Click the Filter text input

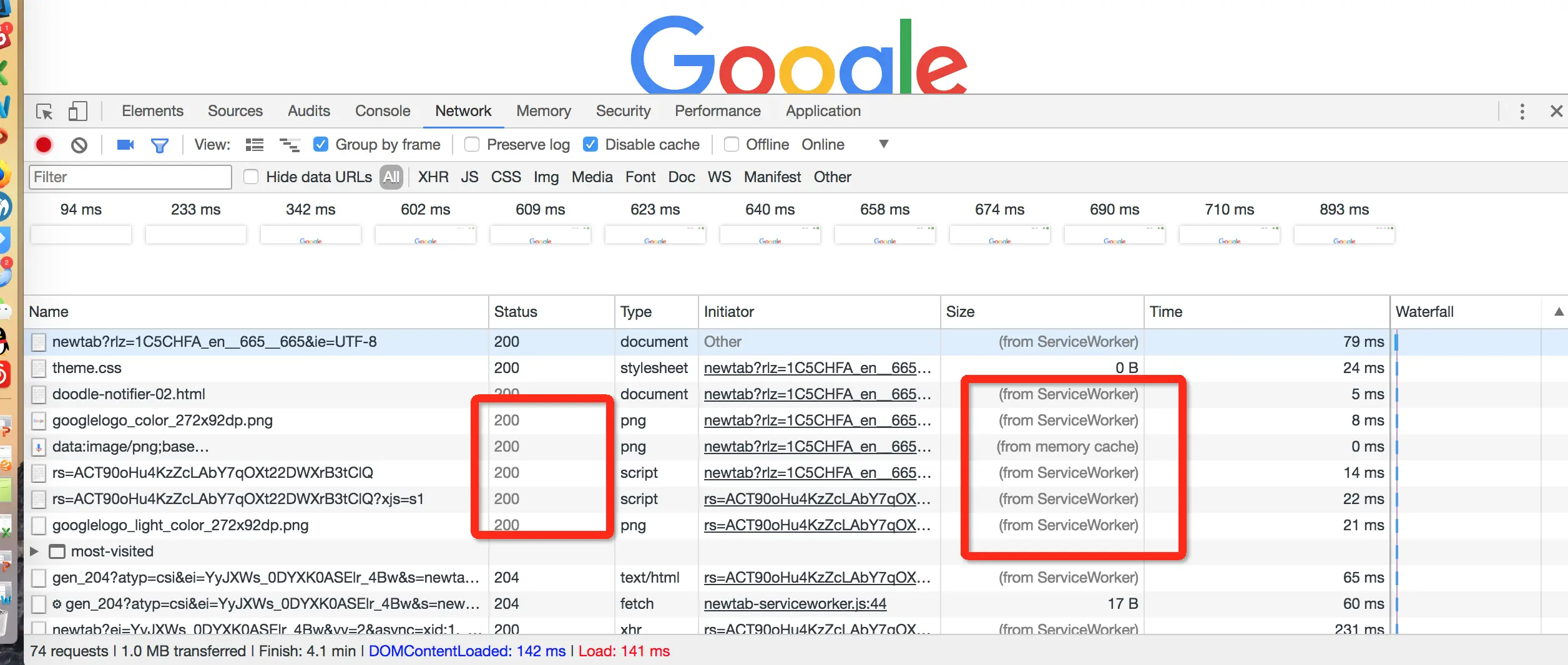pos(130,177)
